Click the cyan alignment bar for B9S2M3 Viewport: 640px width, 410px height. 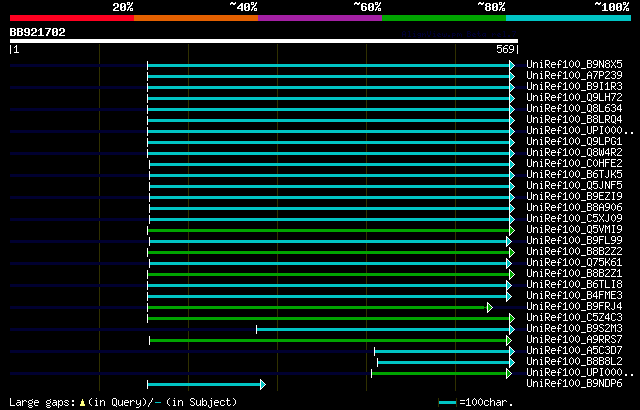point(383,330)
